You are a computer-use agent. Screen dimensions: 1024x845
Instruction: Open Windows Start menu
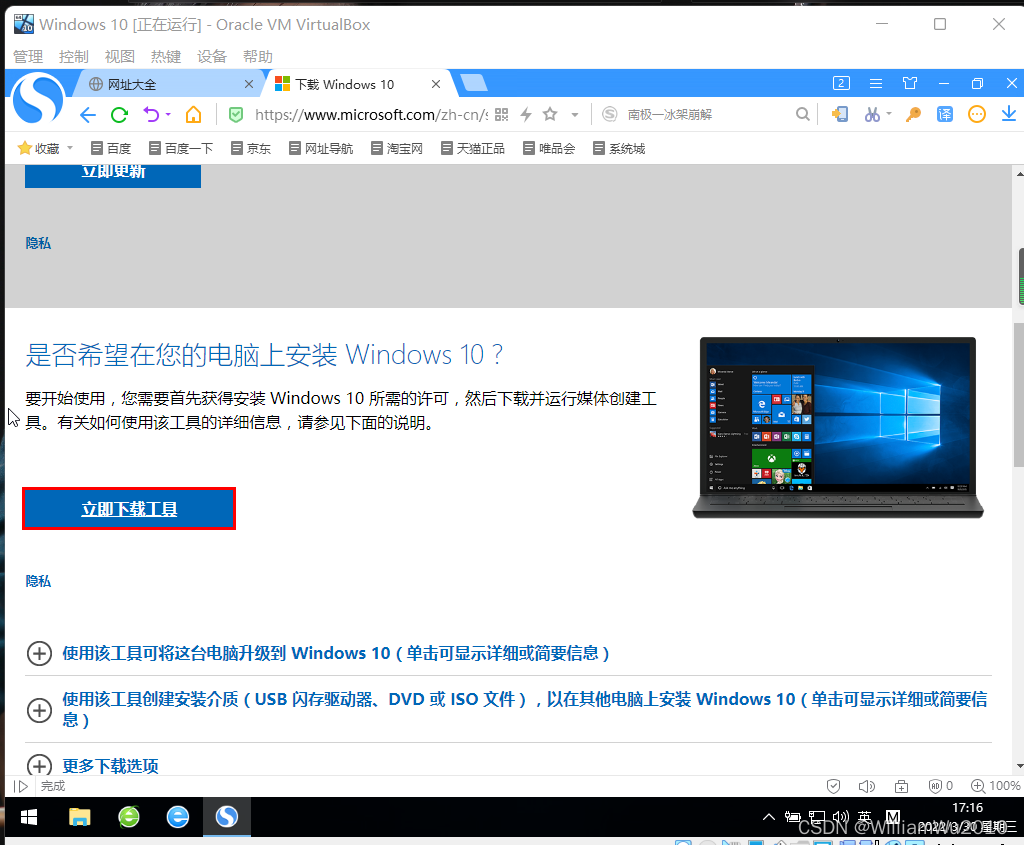tap(29, 817)
